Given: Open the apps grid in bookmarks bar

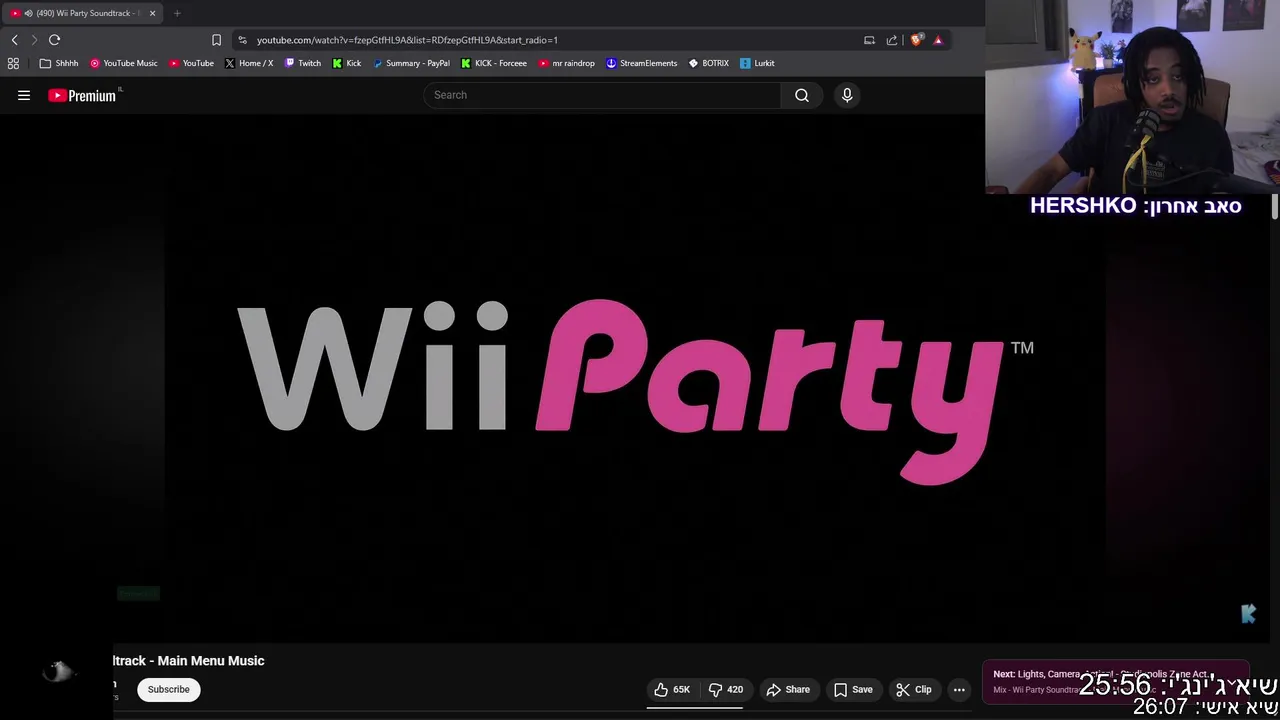Looking at the screenshot, I should click(x=13, y=63).
